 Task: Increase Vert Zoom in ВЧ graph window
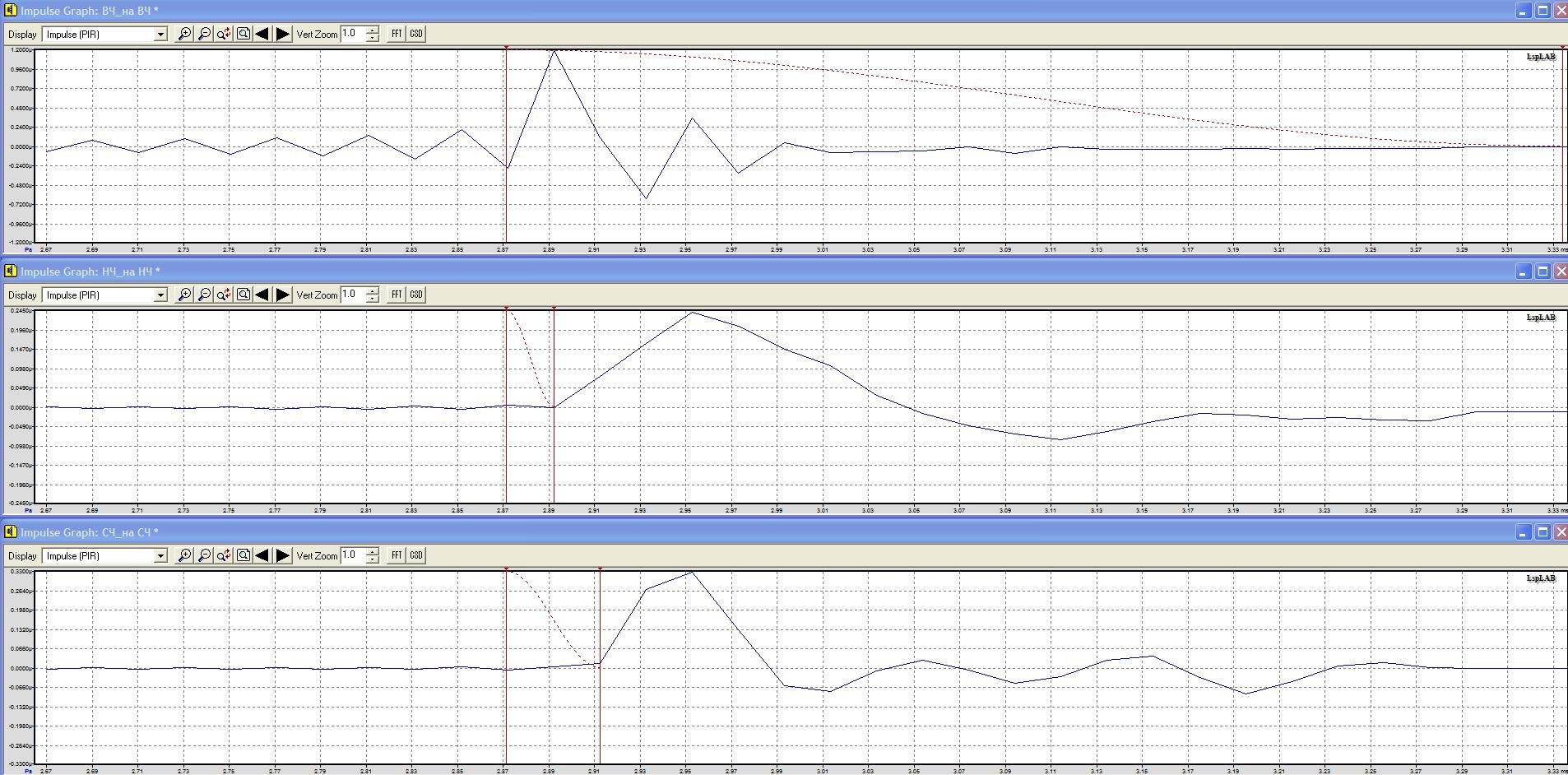(373, 30)
